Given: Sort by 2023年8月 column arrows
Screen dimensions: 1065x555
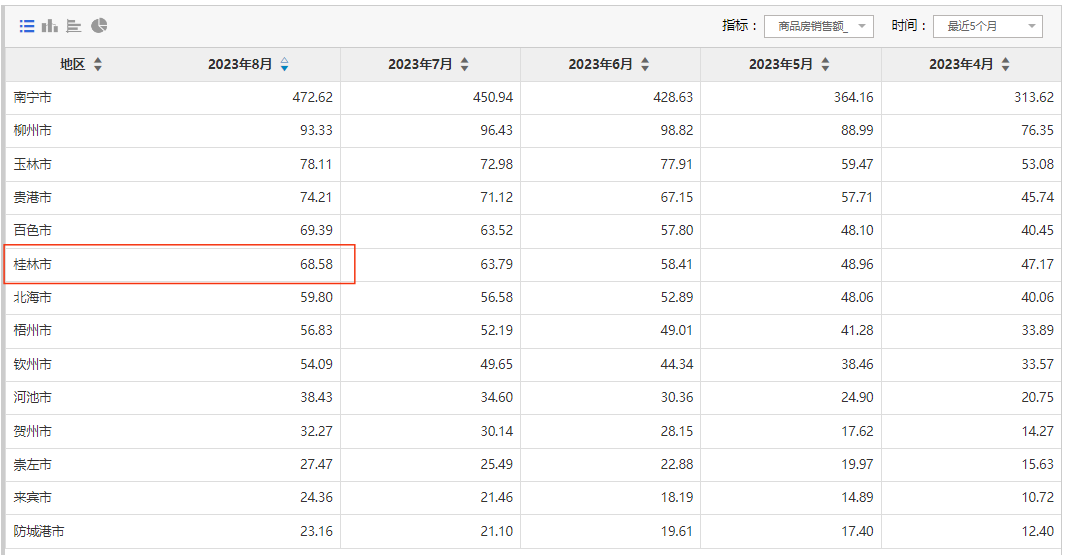Looking at the screenshot, I should 285,65.
